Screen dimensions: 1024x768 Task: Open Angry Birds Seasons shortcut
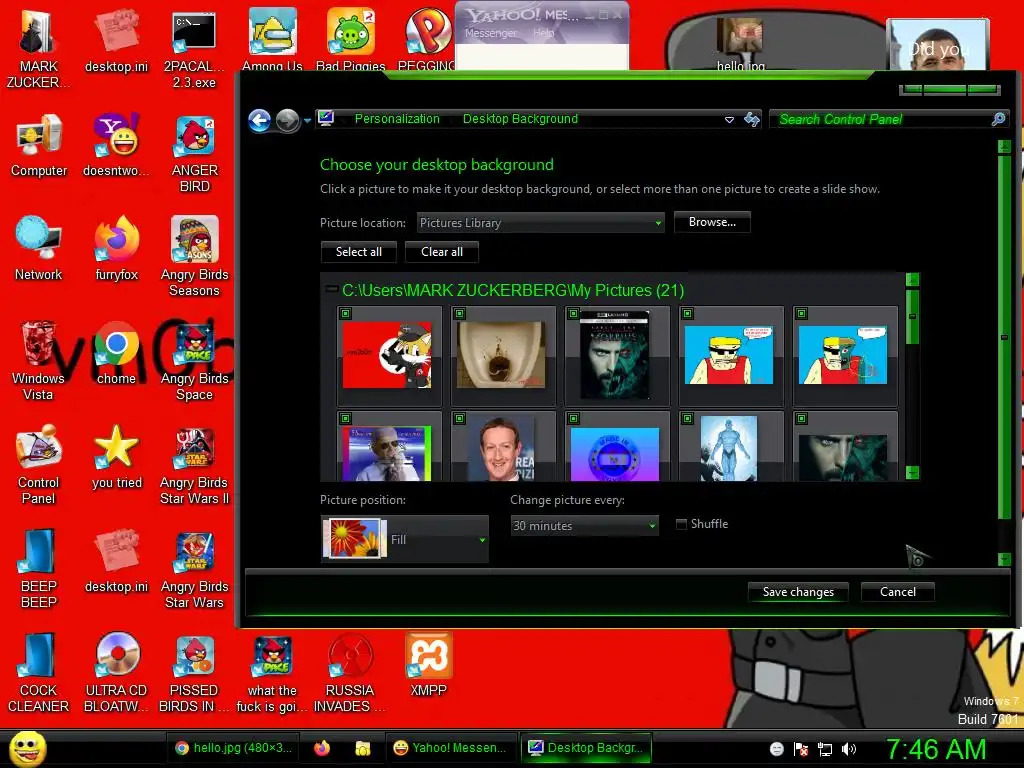click(x=195, y=257)
